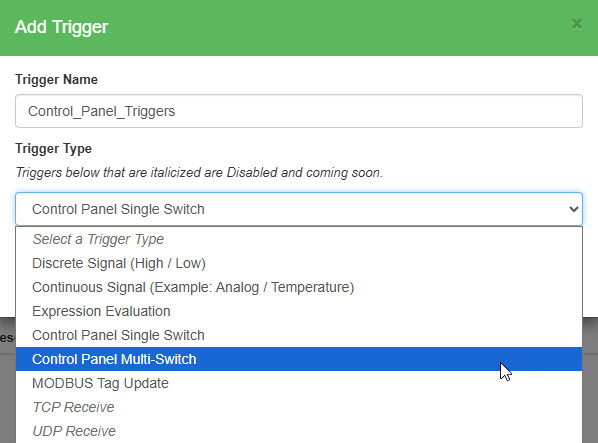Close the Add Trigger dialog

[577, 24]
